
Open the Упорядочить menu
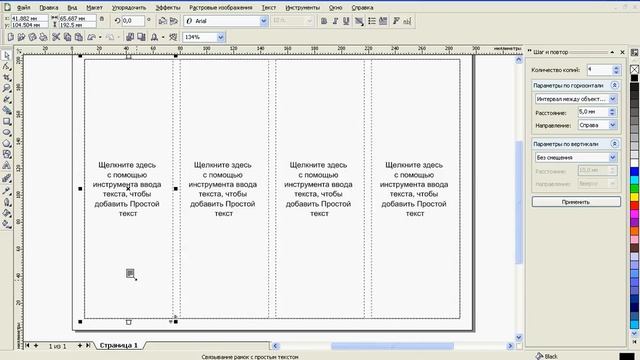point(129,8)
